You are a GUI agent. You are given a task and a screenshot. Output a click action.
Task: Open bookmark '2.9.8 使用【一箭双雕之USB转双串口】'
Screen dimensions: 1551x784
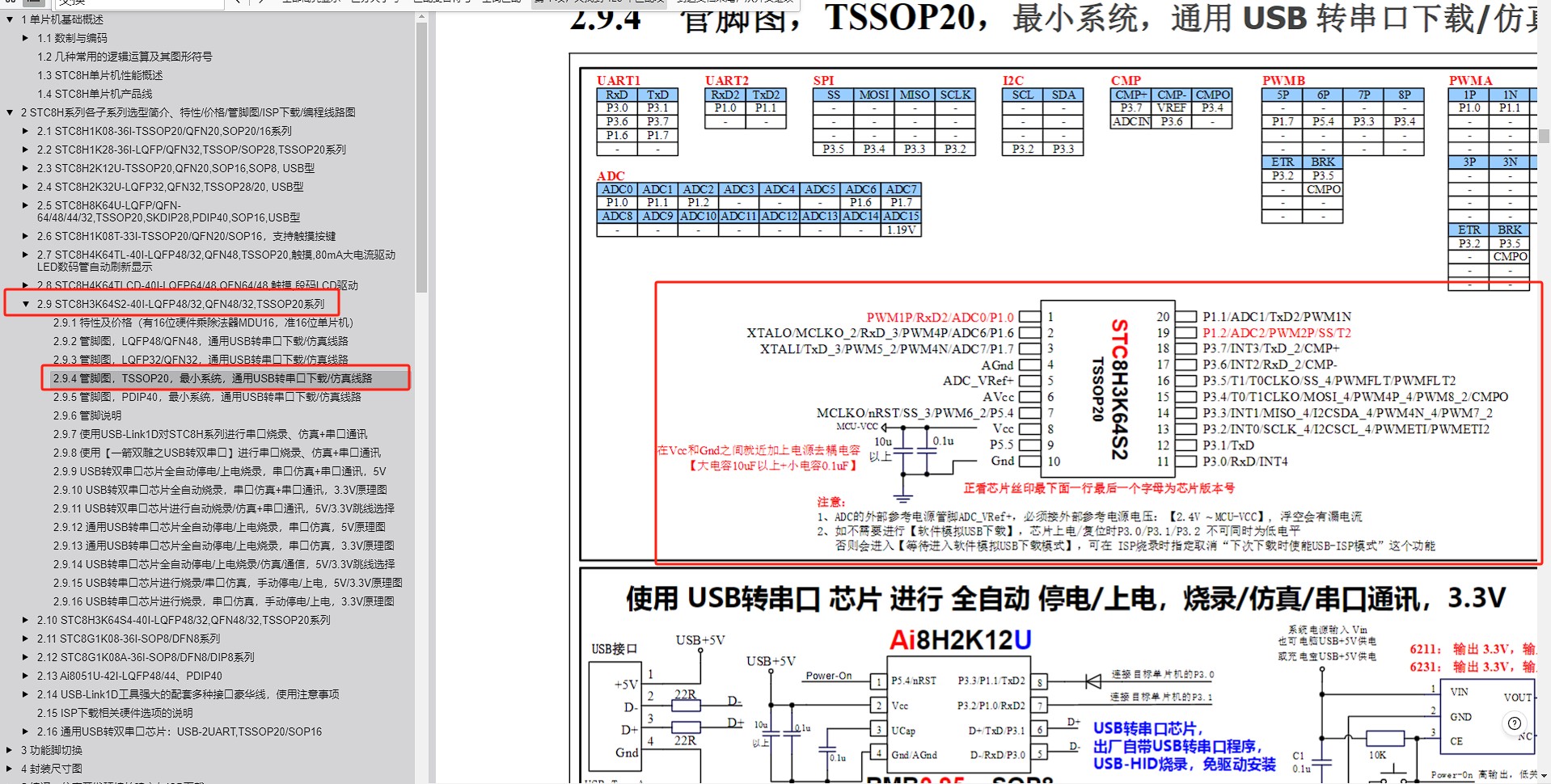(x=217, y=453)
